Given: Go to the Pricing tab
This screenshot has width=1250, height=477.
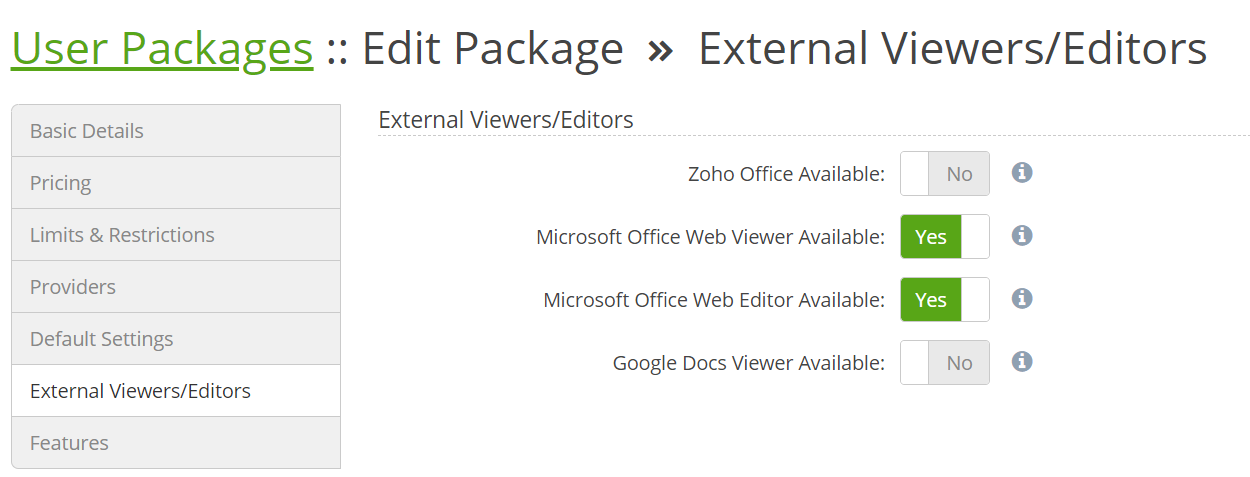Looking at the screenshot, I should pos(176,183).
